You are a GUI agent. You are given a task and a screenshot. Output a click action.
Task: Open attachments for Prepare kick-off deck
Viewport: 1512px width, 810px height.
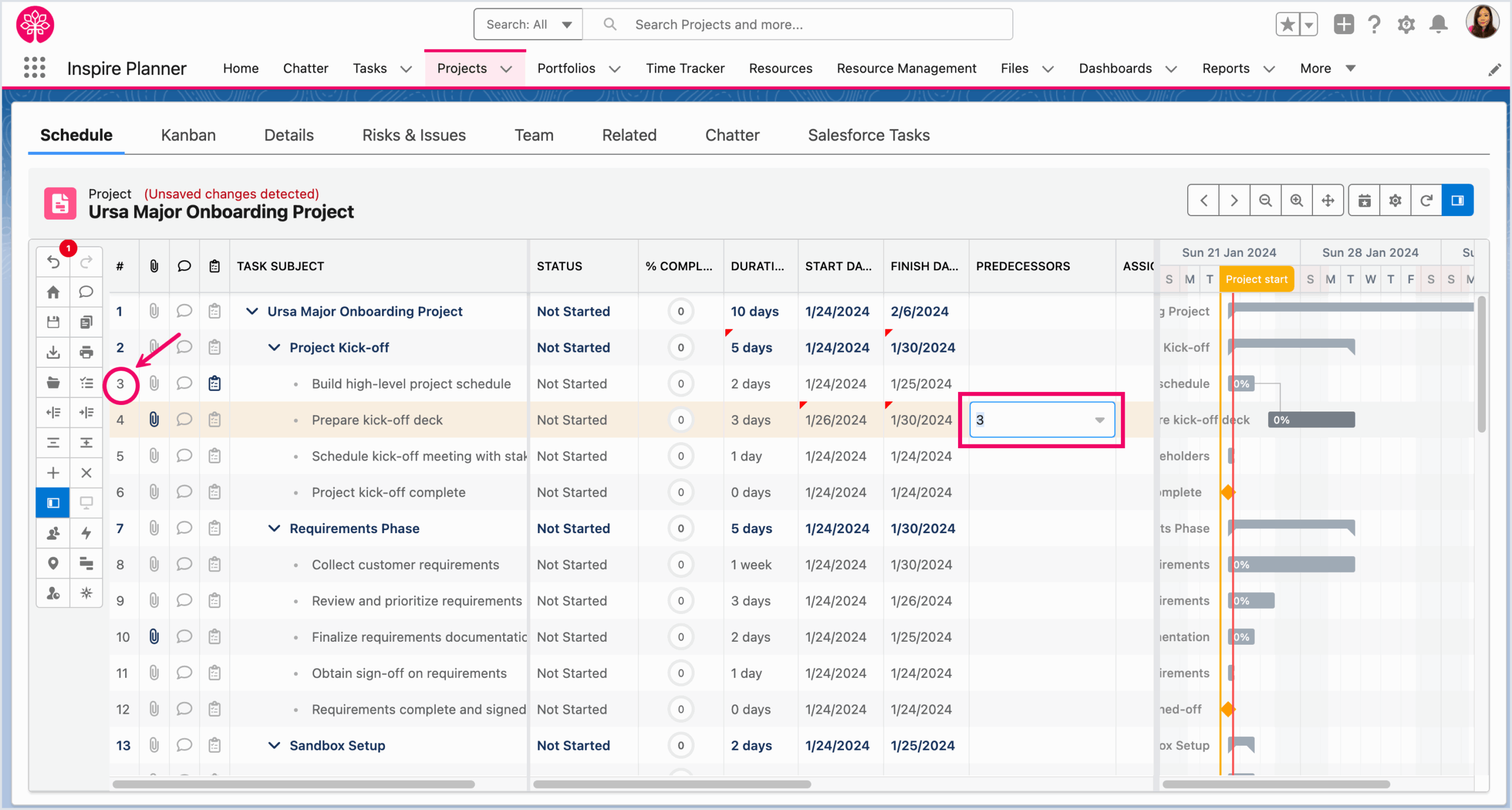pyautogui.click(x=154, y=419)
